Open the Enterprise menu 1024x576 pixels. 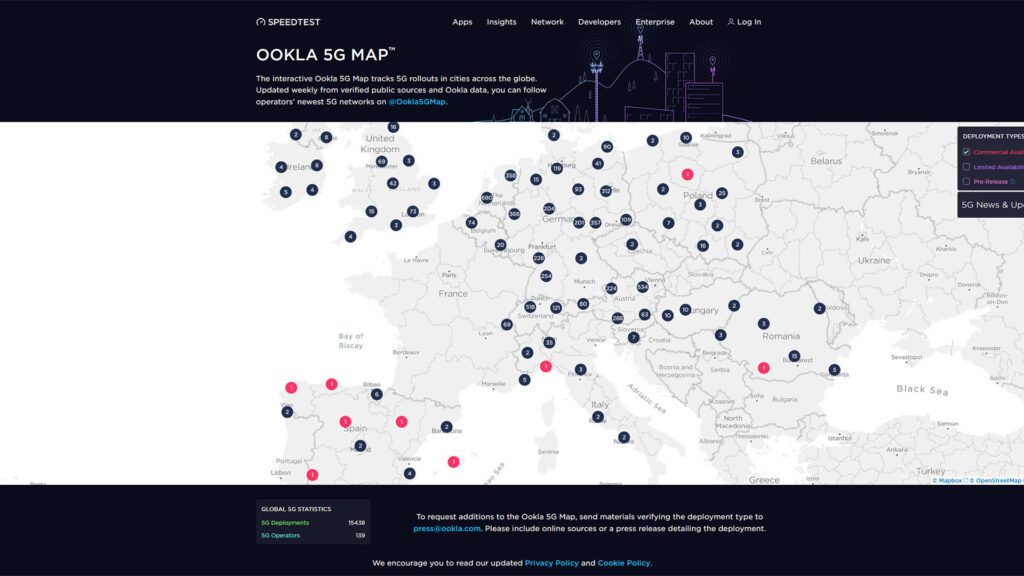click(x=655, y=22)
